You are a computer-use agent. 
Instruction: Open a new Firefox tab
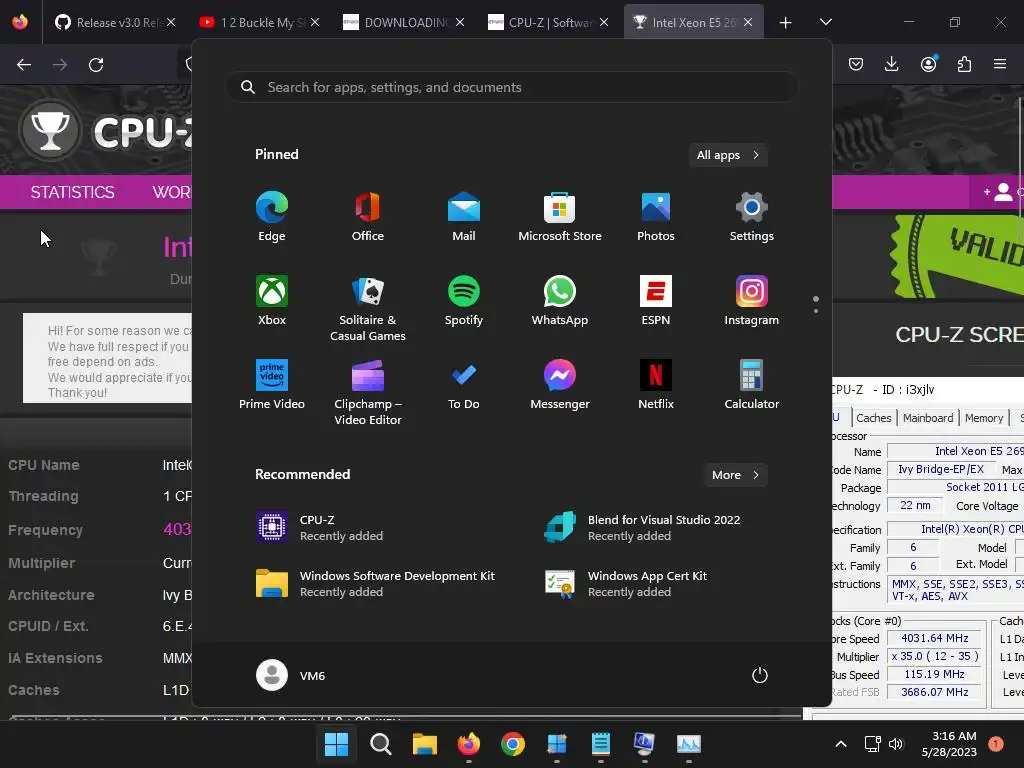(786, 22)
